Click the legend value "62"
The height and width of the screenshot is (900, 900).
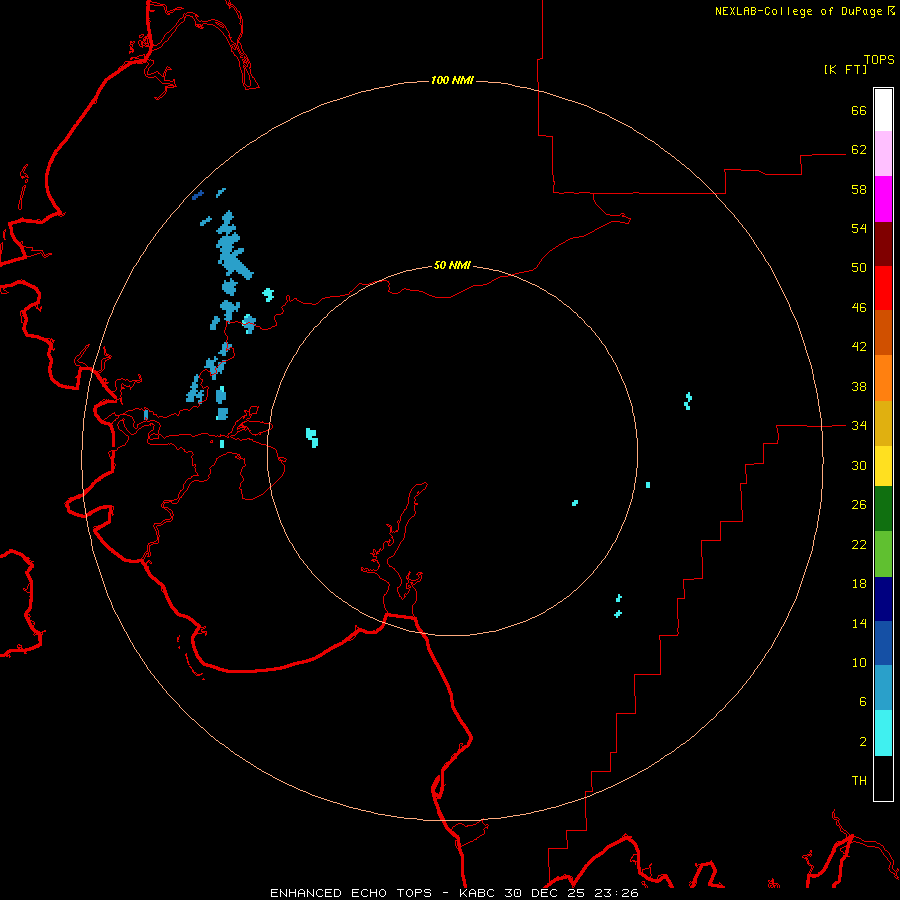(859, 149)
